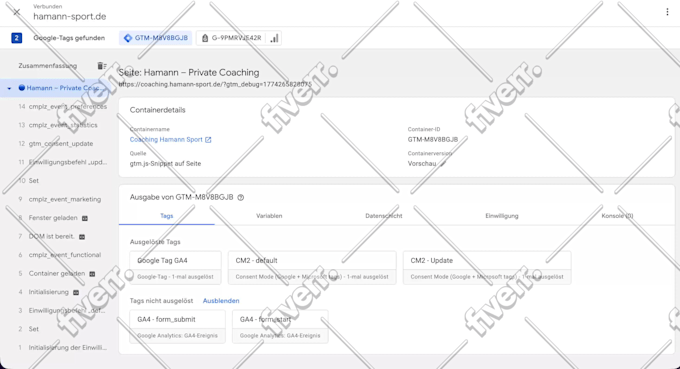680x369 pixels.
Task: Click the hamann-sport.de domain title
Action: pos(69,16)
